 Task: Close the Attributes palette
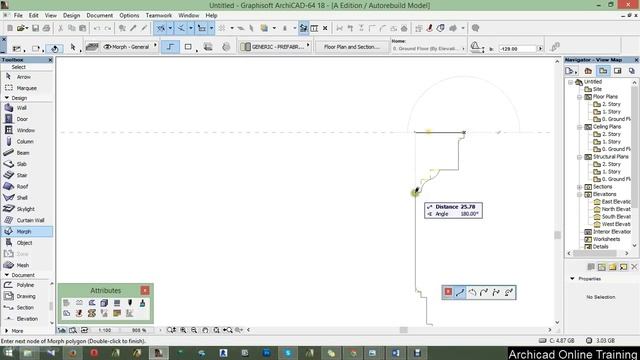tap(145, 290)
